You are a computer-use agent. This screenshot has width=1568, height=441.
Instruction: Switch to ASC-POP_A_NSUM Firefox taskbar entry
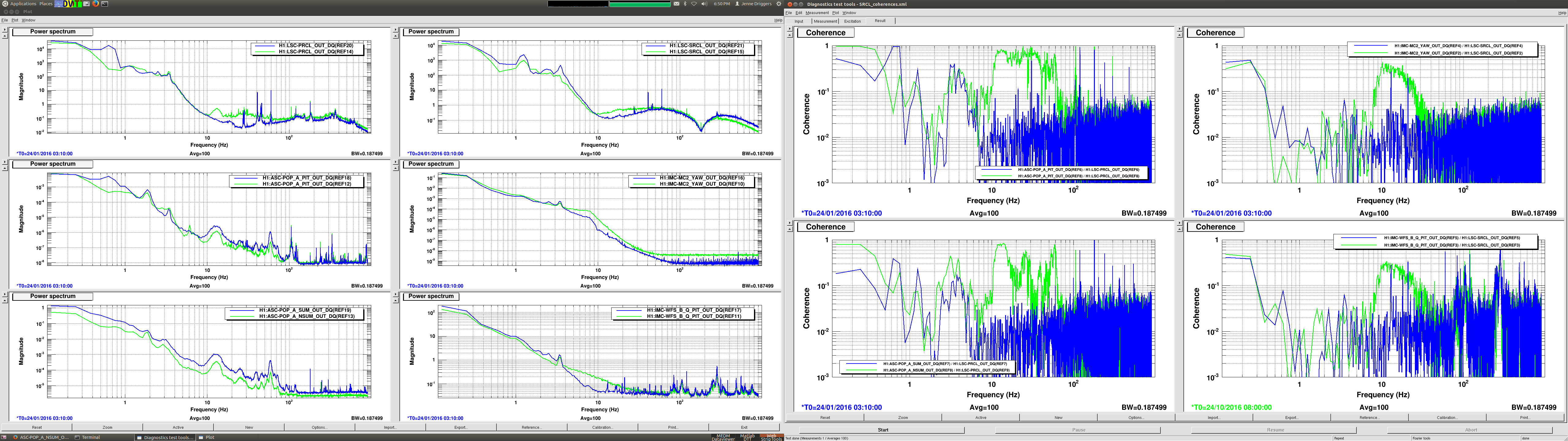(x=41, y=437)
